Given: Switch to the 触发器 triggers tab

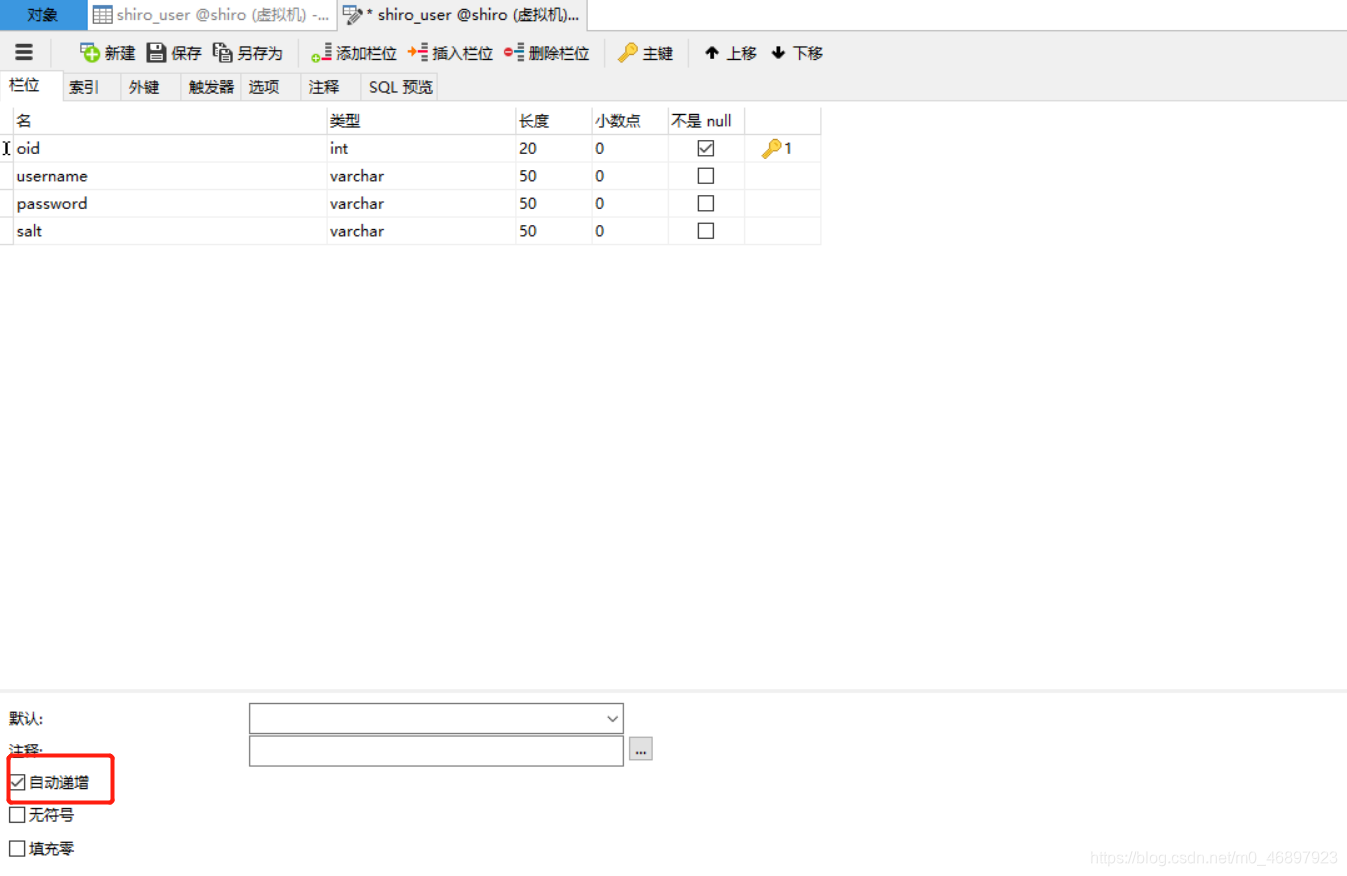Looking at the screenshot, I should click(x=211, y=87).
